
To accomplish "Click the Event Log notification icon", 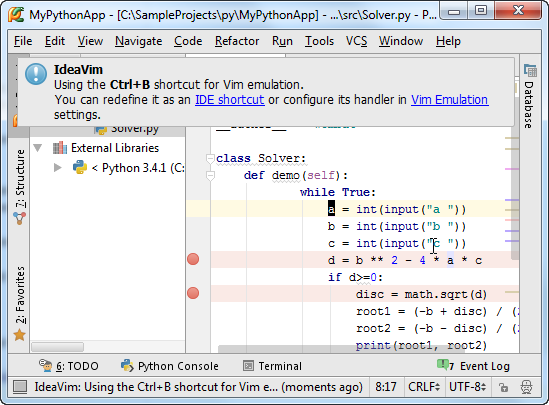I will click(443, 365).
